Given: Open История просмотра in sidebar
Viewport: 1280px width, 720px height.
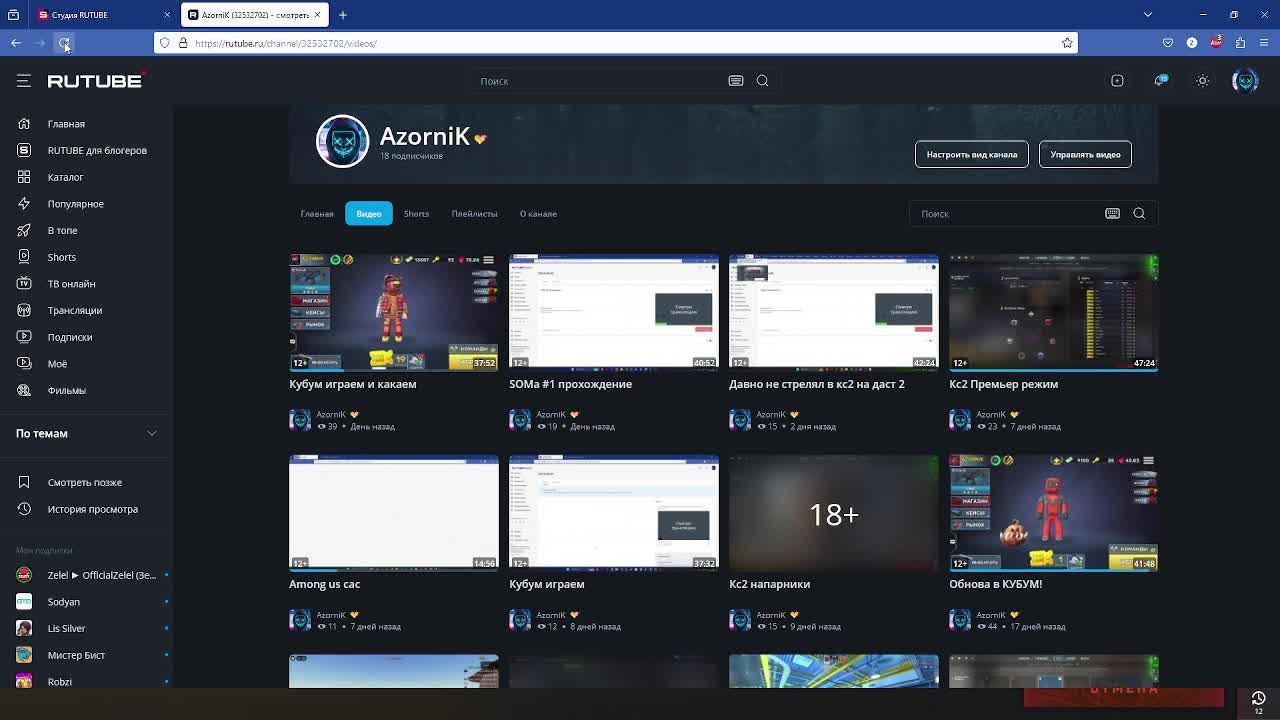Looking at the screenshot, I should [x=92, y=509].
